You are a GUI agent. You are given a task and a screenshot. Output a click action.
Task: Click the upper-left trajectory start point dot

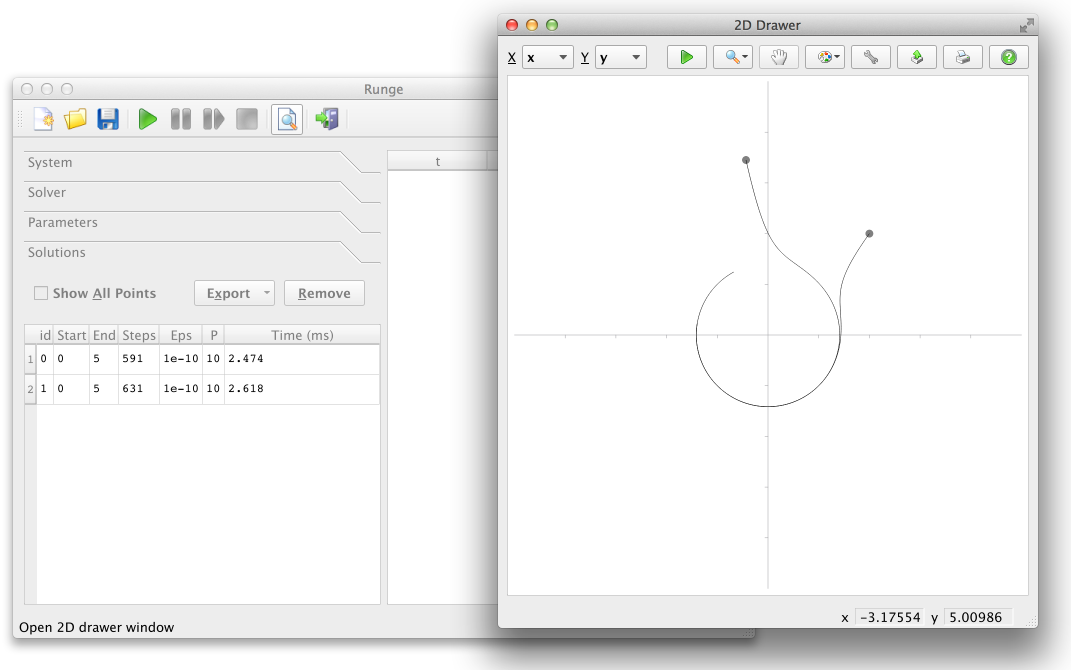(746, 160)
